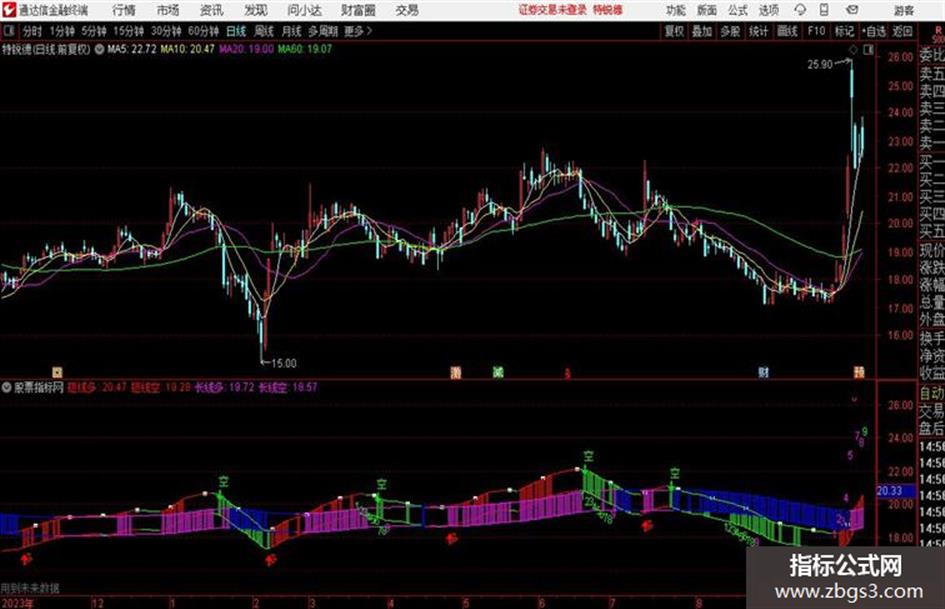
Task: Click the MA10 value label
Action: click(187, 49)
